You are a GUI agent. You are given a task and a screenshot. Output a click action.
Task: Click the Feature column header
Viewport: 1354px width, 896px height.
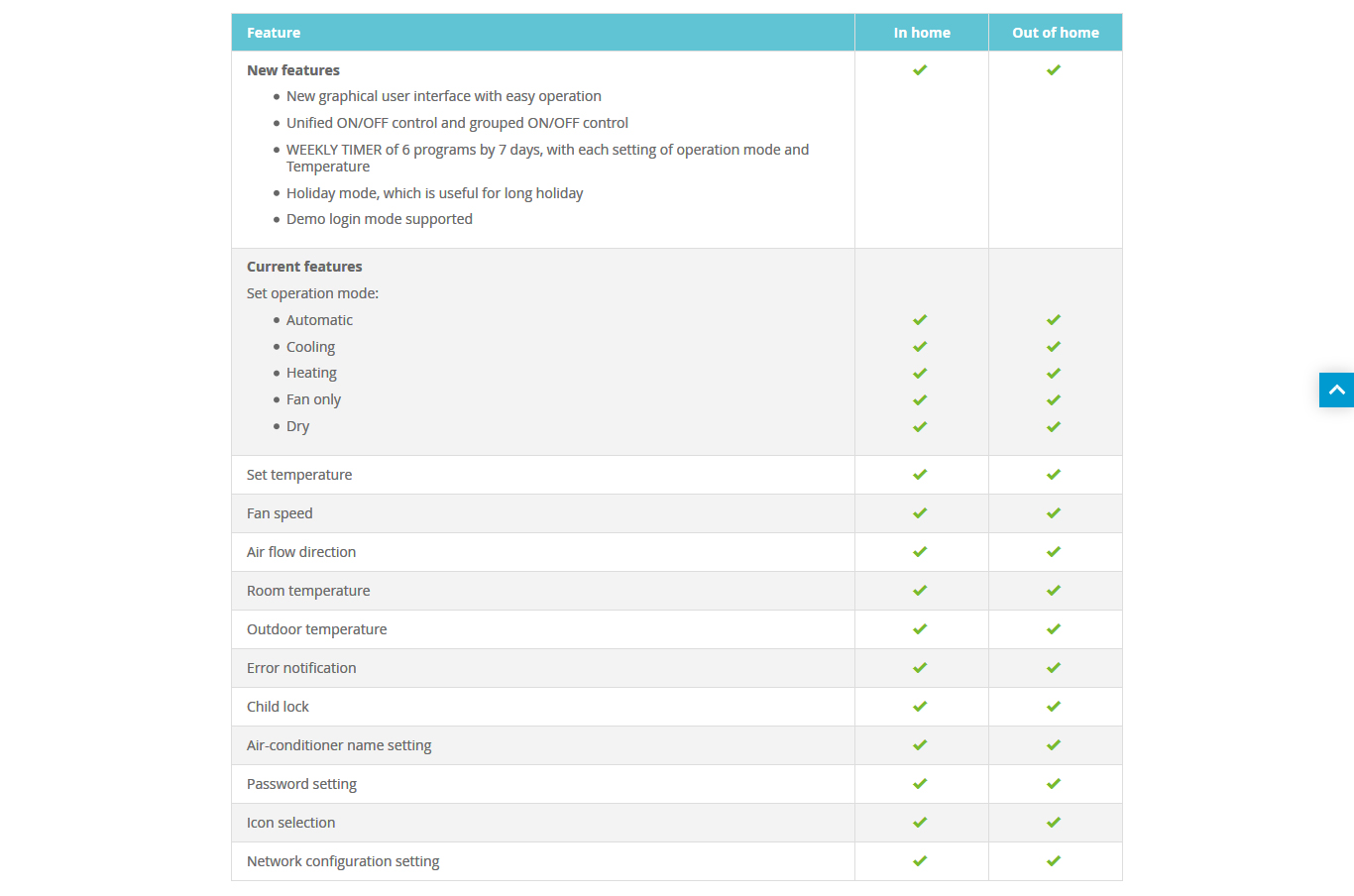pyautogui.click(x=274, y=33)
